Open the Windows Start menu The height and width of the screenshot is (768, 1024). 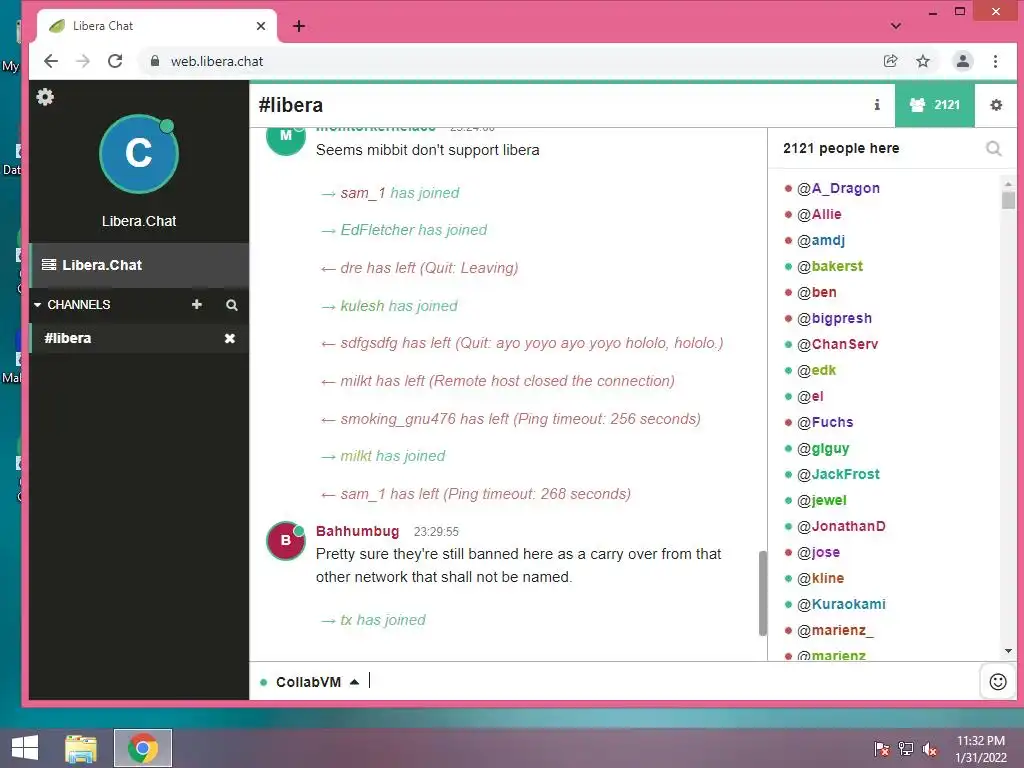pos(25,748)
